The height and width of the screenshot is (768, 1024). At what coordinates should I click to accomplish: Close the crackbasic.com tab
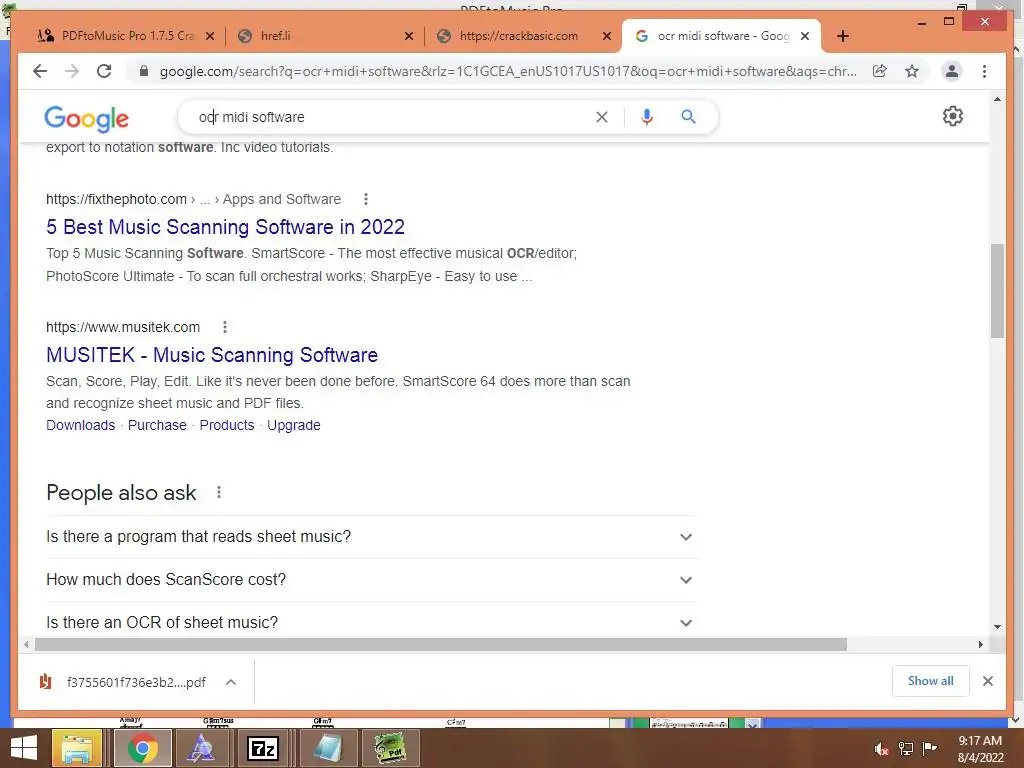pos(607,36)
